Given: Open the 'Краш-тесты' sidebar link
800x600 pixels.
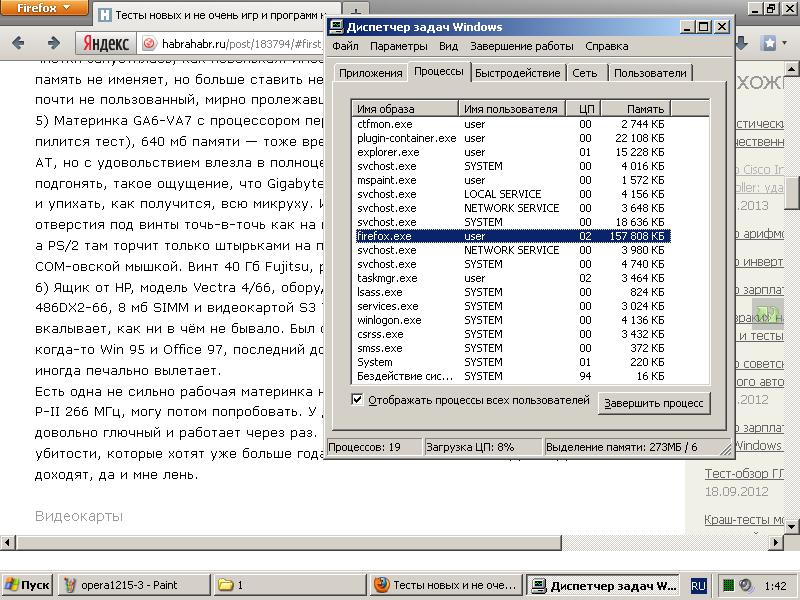Looking at the screenshot, I should coord(744,519).
